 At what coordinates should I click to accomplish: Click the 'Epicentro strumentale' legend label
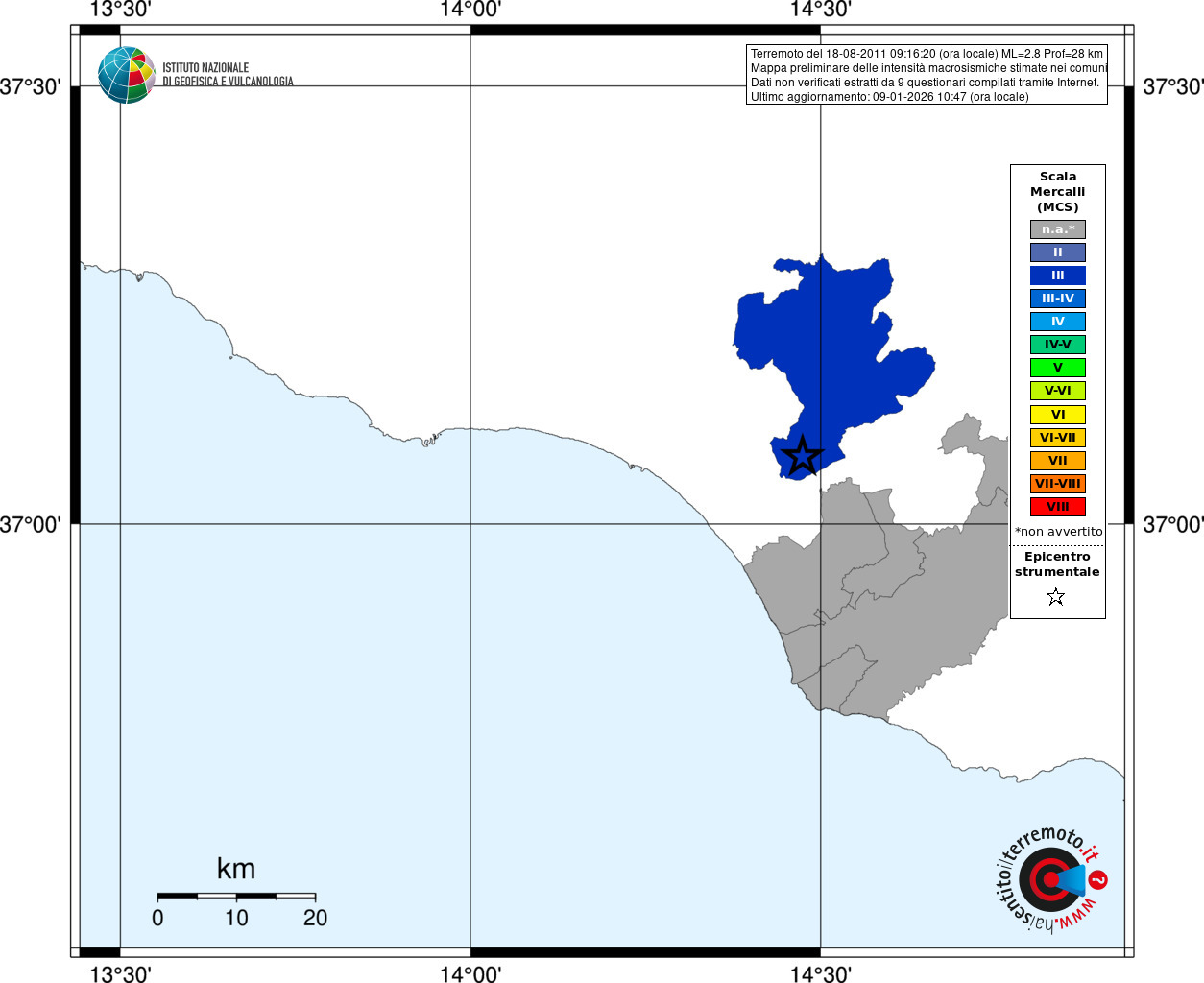[1057, 564]
